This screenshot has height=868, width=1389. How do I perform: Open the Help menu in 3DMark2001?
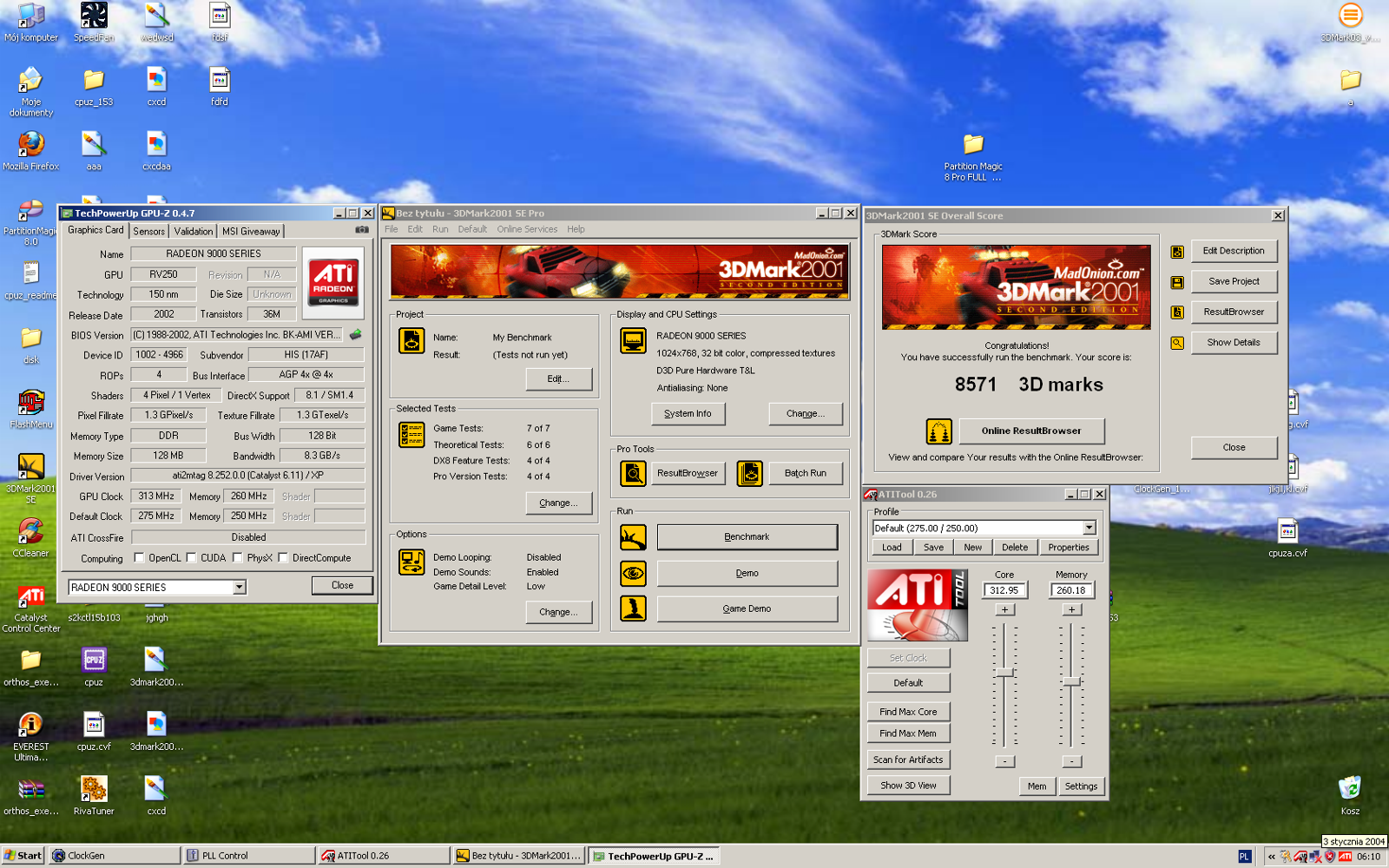pyautogui.click(x=576, y=229)
